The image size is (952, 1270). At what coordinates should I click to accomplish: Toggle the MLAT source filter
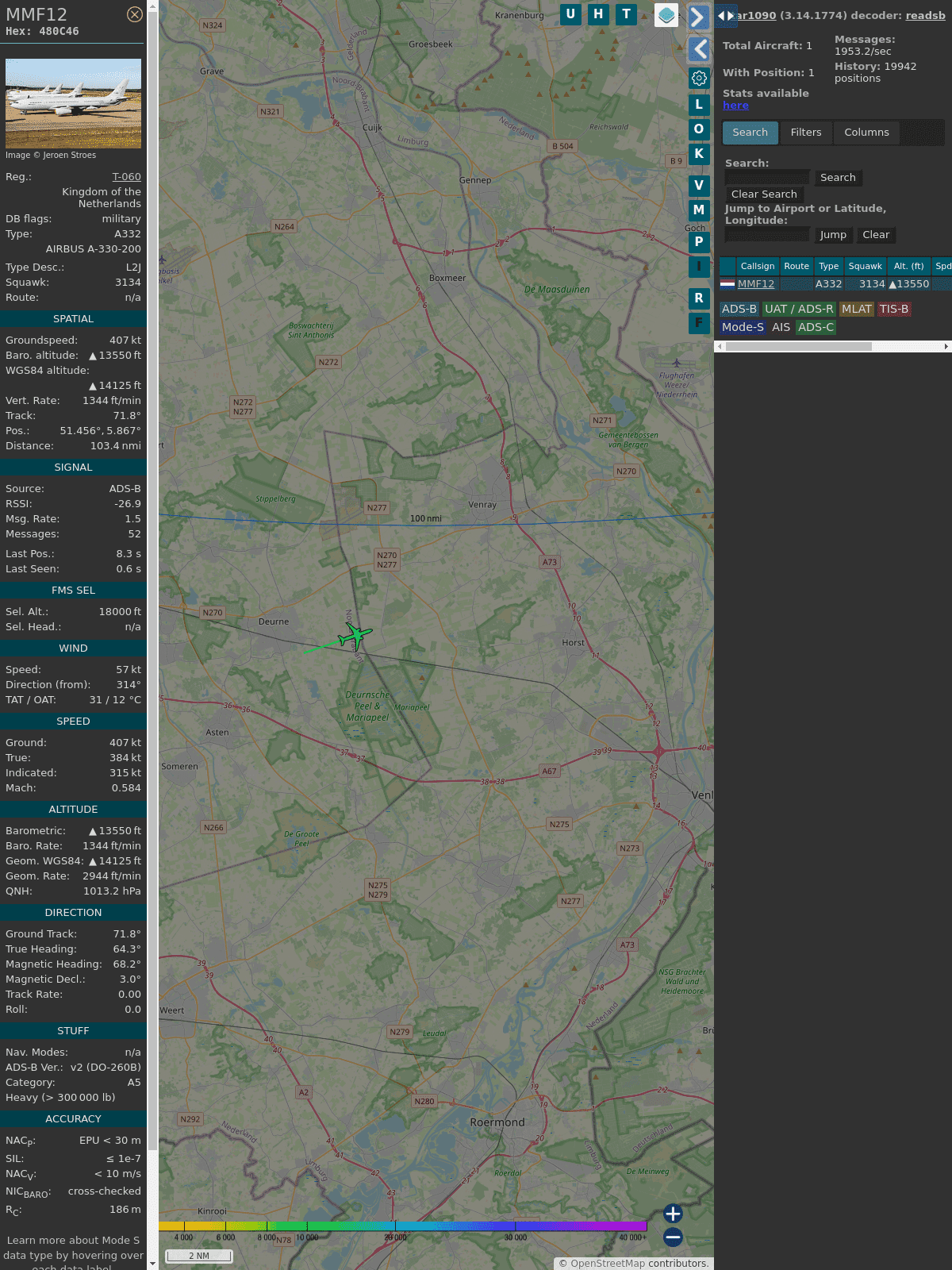(856, 310)
